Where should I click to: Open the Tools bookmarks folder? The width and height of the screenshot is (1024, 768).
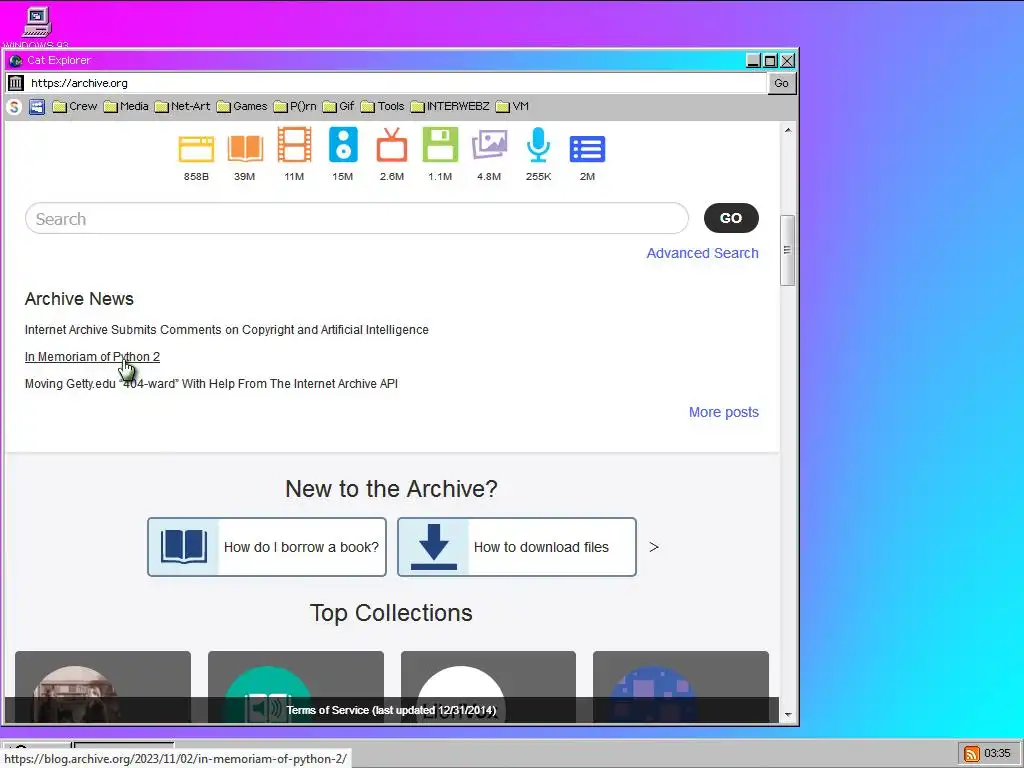pyautogui.click(x=383, y=106)
